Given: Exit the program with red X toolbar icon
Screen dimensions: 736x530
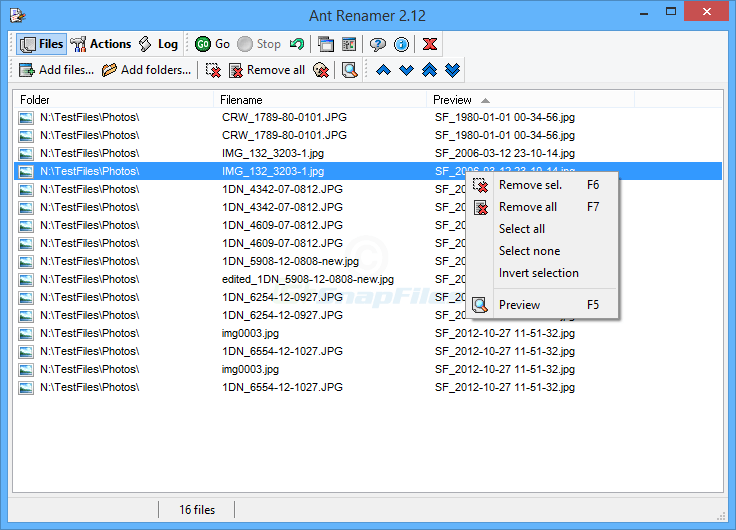Looking at the screenshot, I should [430, 44].
